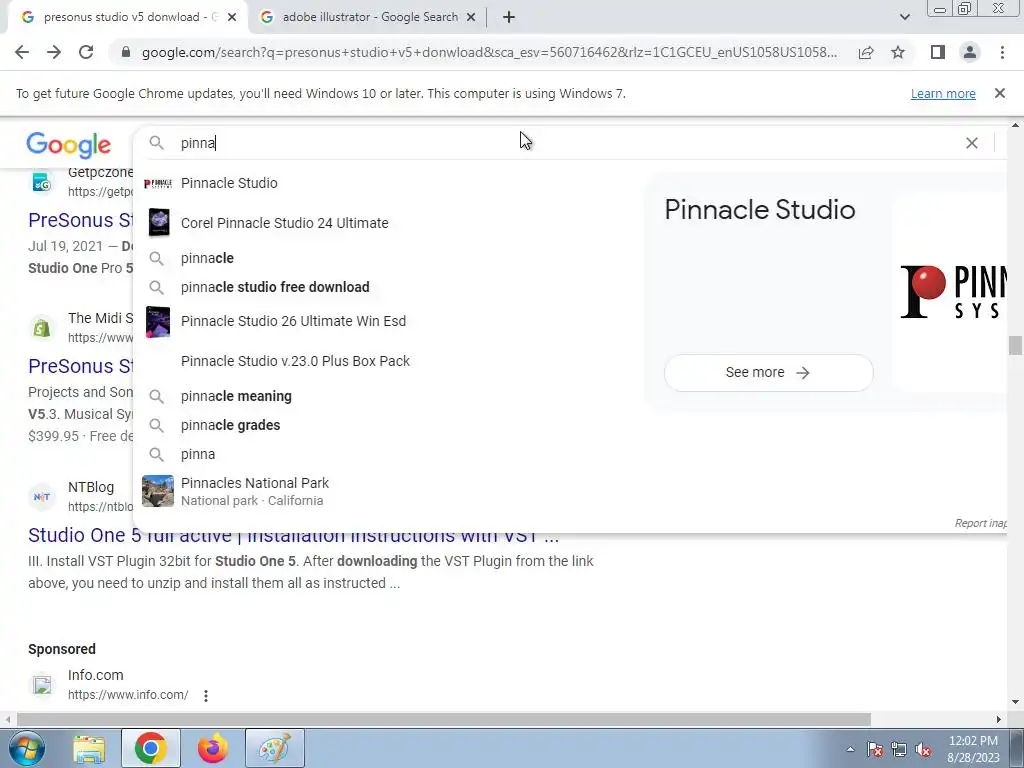Click the NTBlog site favicon
1024x768 pixels.
tap(42, 497)
